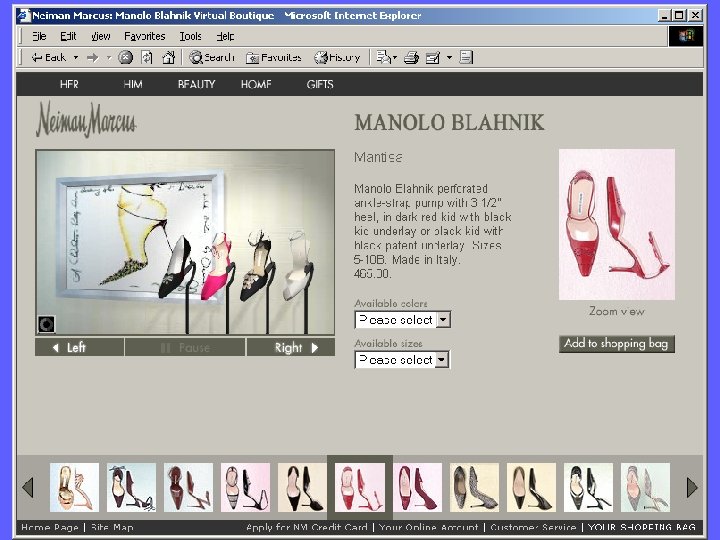Click the Edit page toolbar icon
Screen dimensions: 720x540
pyautogui.click(x=433, y=57)
